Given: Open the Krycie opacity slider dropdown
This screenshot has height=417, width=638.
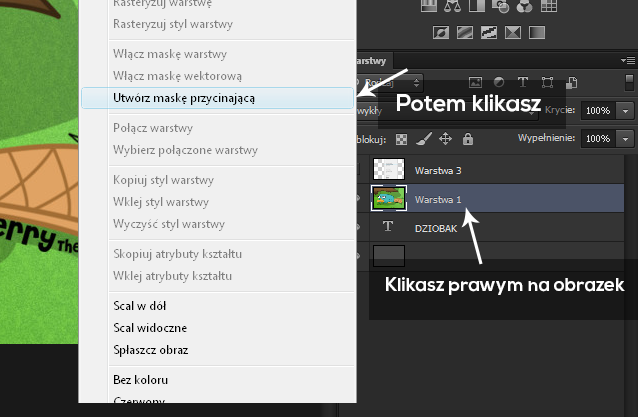Looking at the screenshot, I should pos(625,111).
